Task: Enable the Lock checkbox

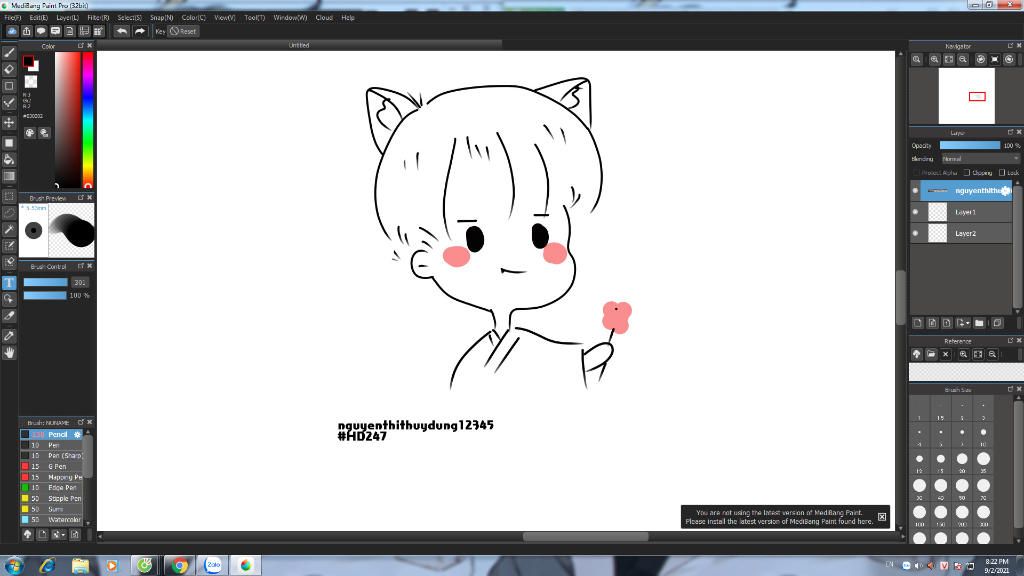Action: [1002, 172]
